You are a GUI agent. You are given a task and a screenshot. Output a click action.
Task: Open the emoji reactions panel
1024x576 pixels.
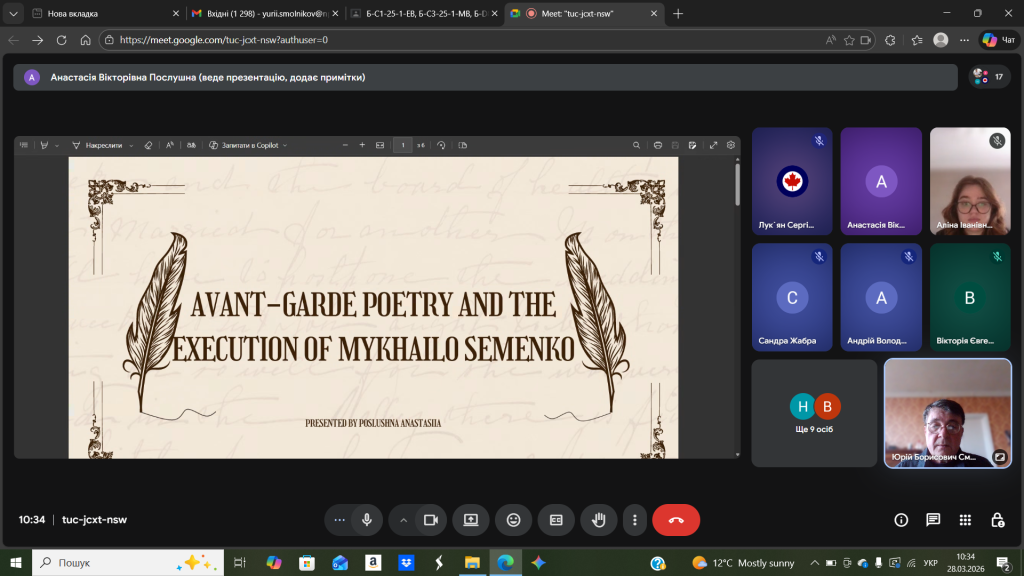click(x=513, y=520)
